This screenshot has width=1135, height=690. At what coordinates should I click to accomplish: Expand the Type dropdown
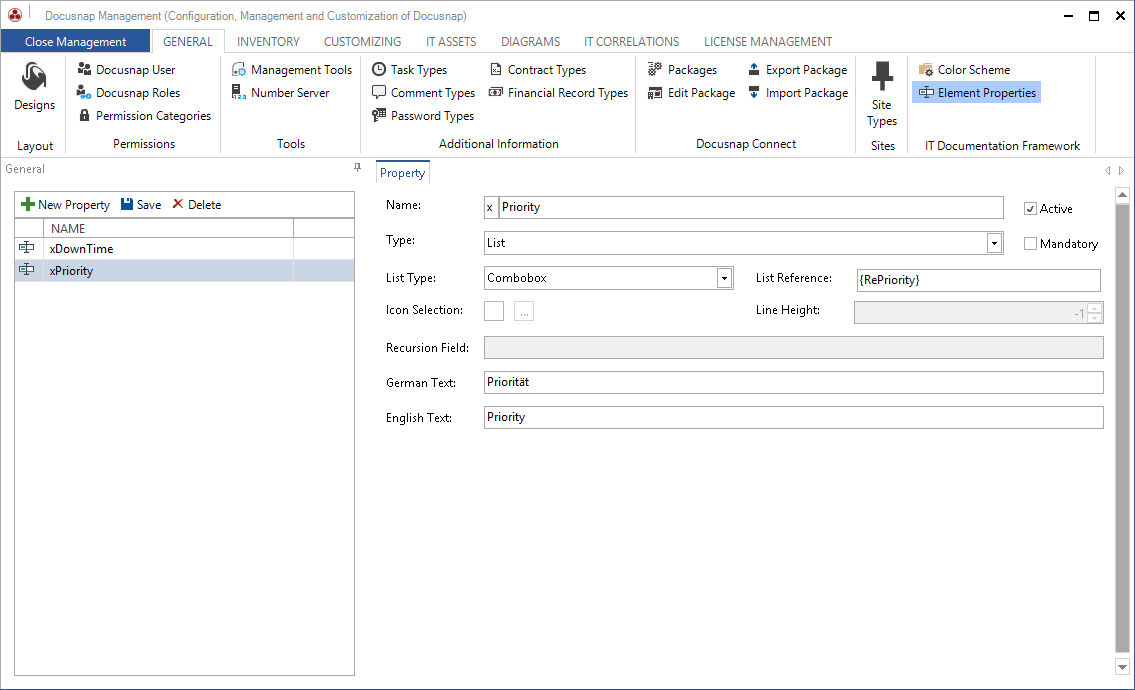click(995, 243)
